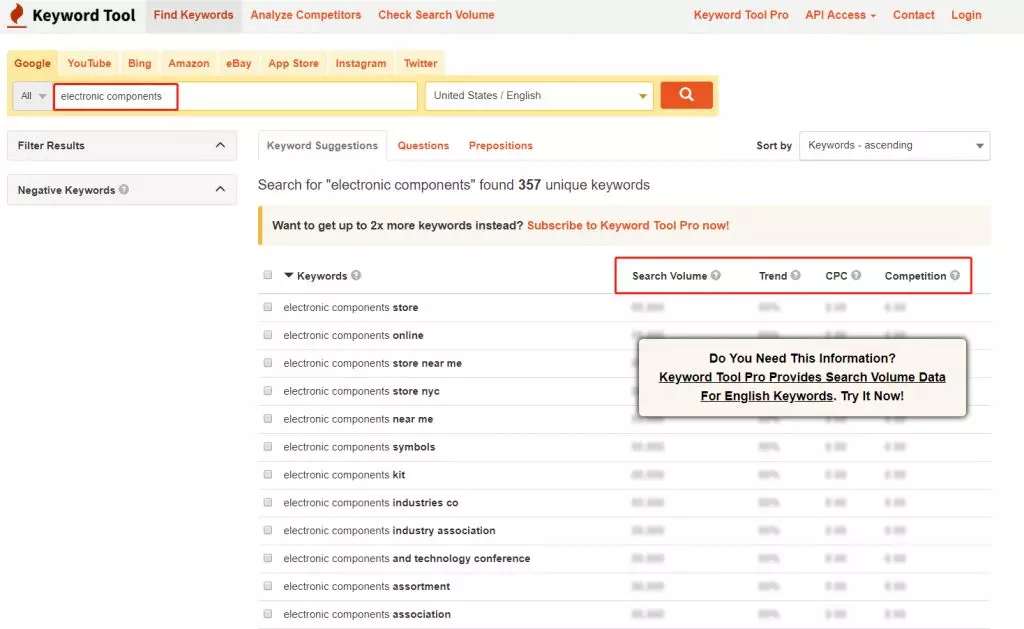
Task: Click help icon beside CPC column
Action: tap(856, 276)
